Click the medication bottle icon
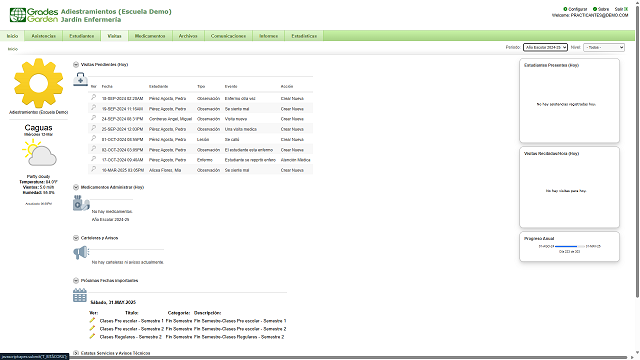The height and width of the screenshot is (360, 640). tap(81, 203)
